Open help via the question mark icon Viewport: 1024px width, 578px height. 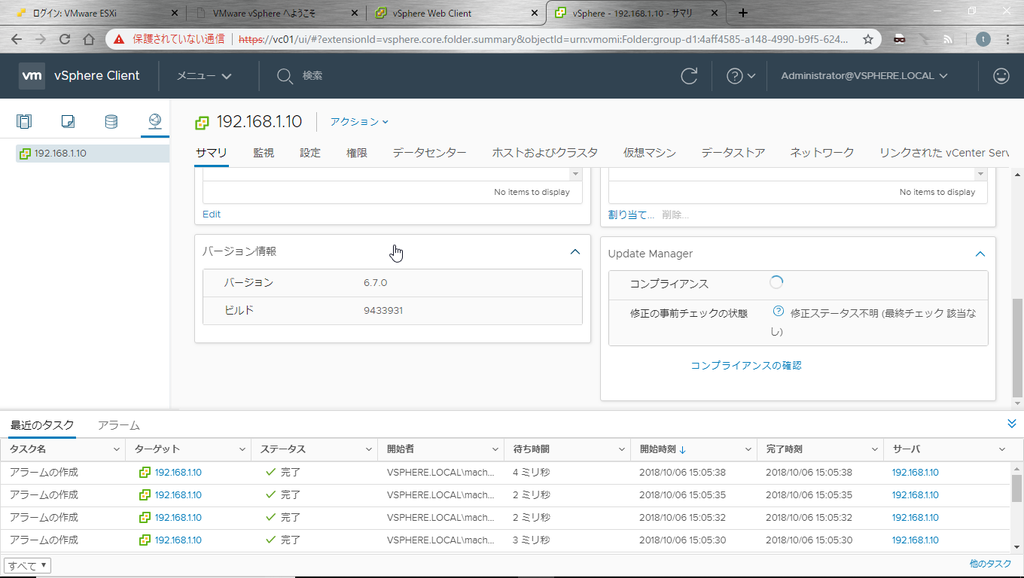pyautogui.click(x=734, y=75)
